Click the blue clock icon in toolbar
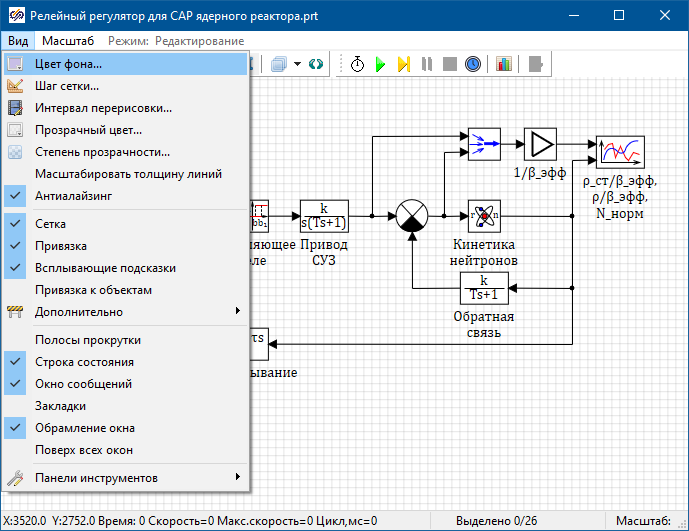 473,64
